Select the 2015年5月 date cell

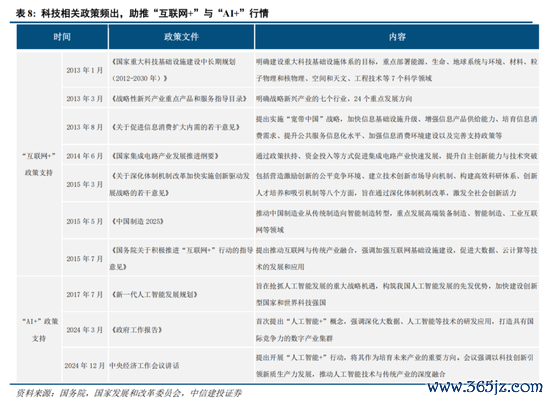point(85,221)
